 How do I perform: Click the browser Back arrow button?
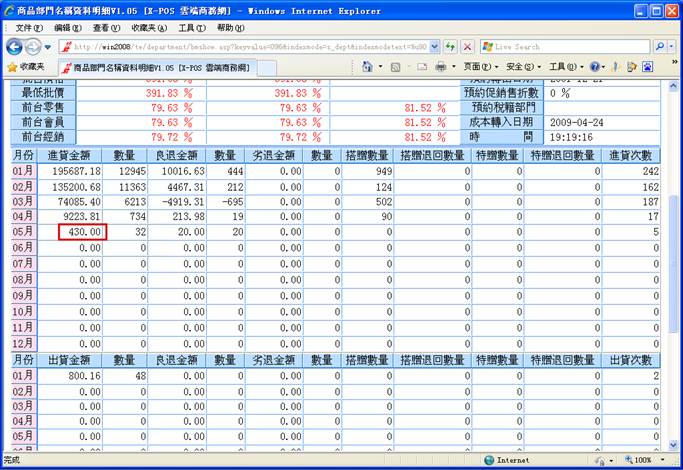point(15,47)
